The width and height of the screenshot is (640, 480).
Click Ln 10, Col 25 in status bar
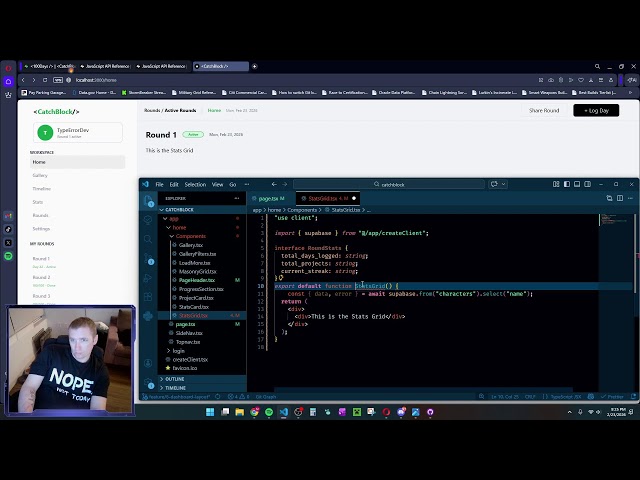[504, 396]
